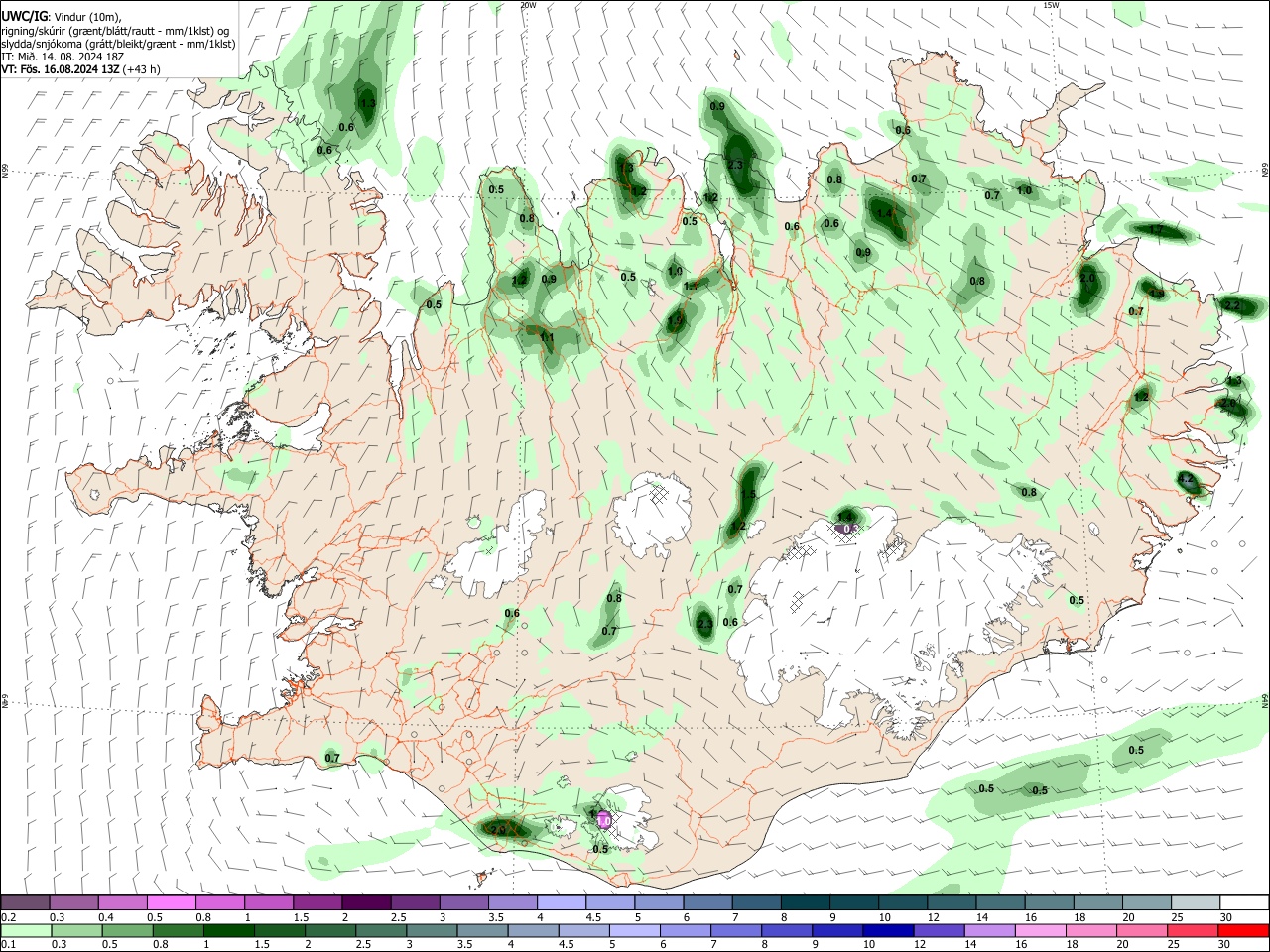Click the navy blue 10 swatch in rain scale
Image resolution: width=1270 pixels, height=952 pixels.
point(887,931)
